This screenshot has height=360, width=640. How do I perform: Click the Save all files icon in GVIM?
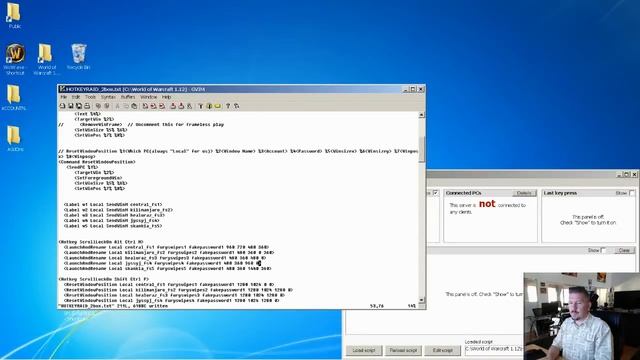pyautogui.click(x=79, y=106)
